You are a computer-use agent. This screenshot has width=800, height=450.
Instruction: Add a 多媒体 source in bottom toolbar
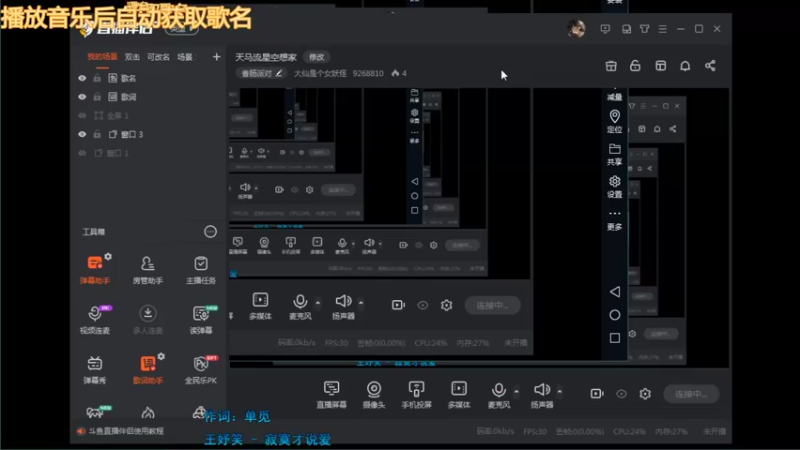point(459,394)
